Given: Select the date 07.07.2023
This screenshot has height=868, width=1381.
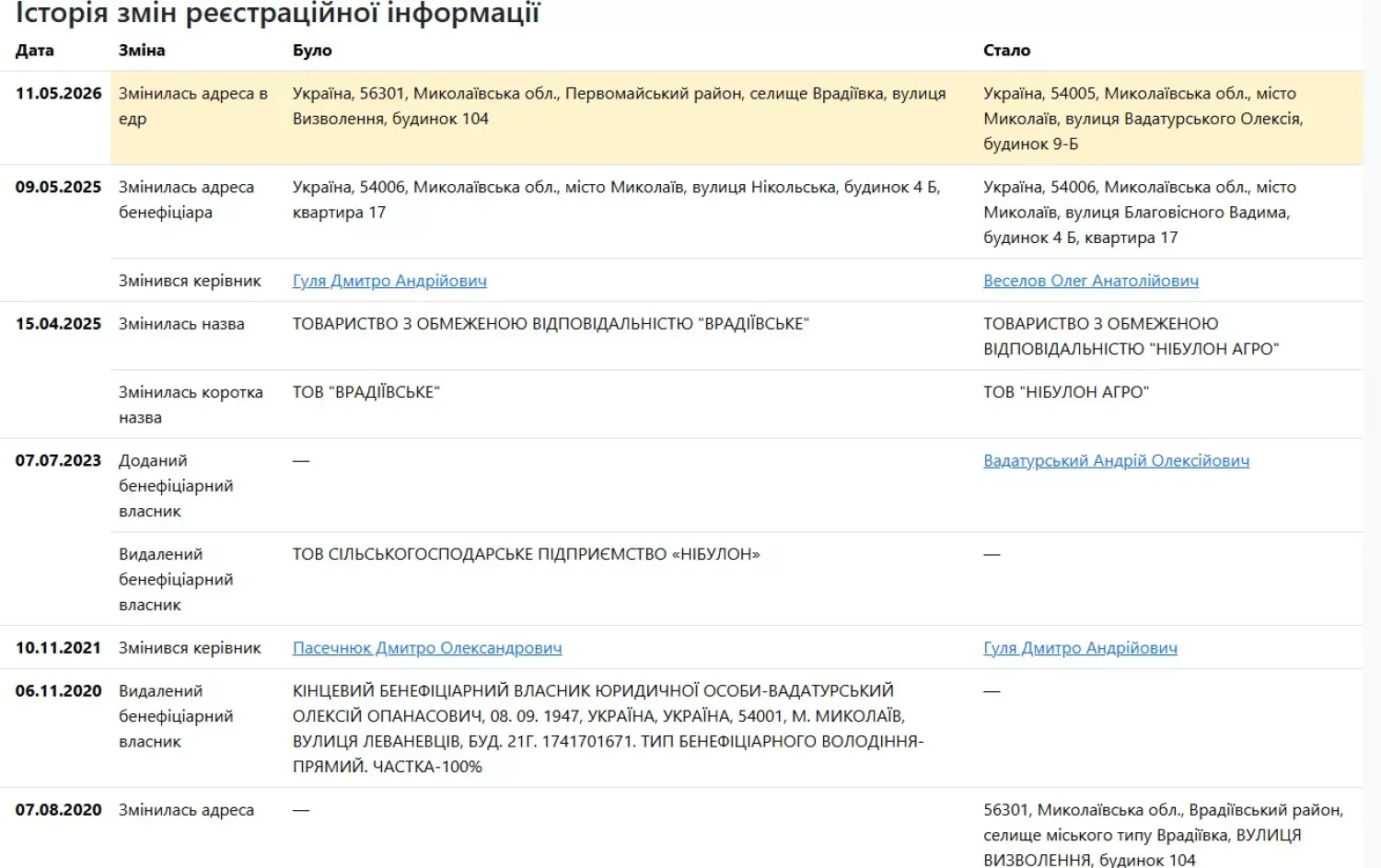Looking at the screenshot, I should point(58,460).
